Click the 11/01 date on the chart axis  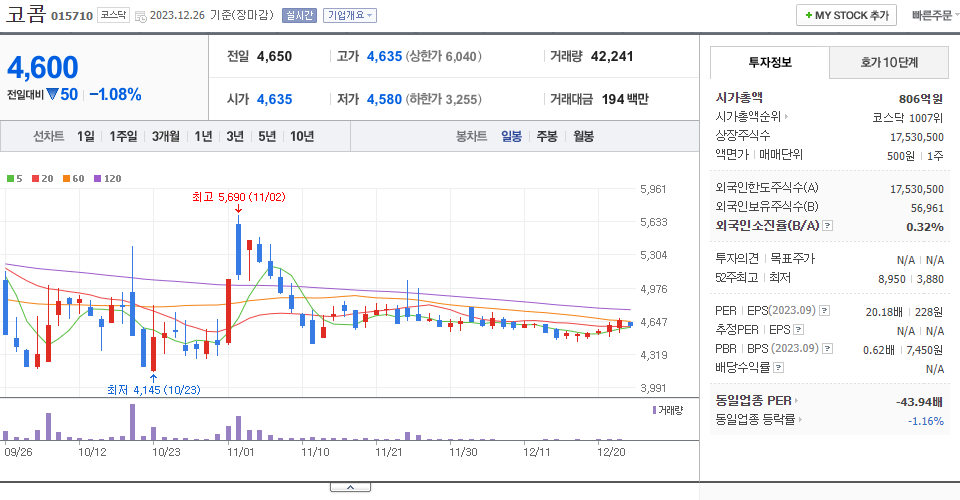241,452
